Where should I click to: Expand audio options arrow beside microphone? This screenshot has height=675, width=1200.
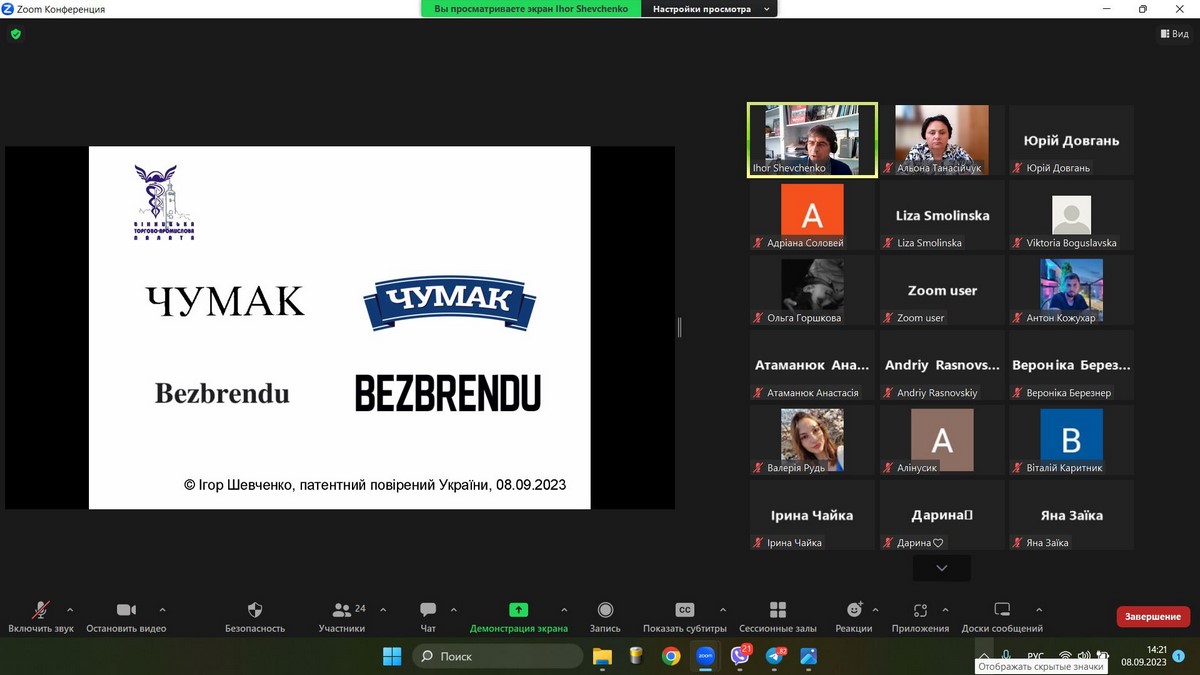[70, 609]
